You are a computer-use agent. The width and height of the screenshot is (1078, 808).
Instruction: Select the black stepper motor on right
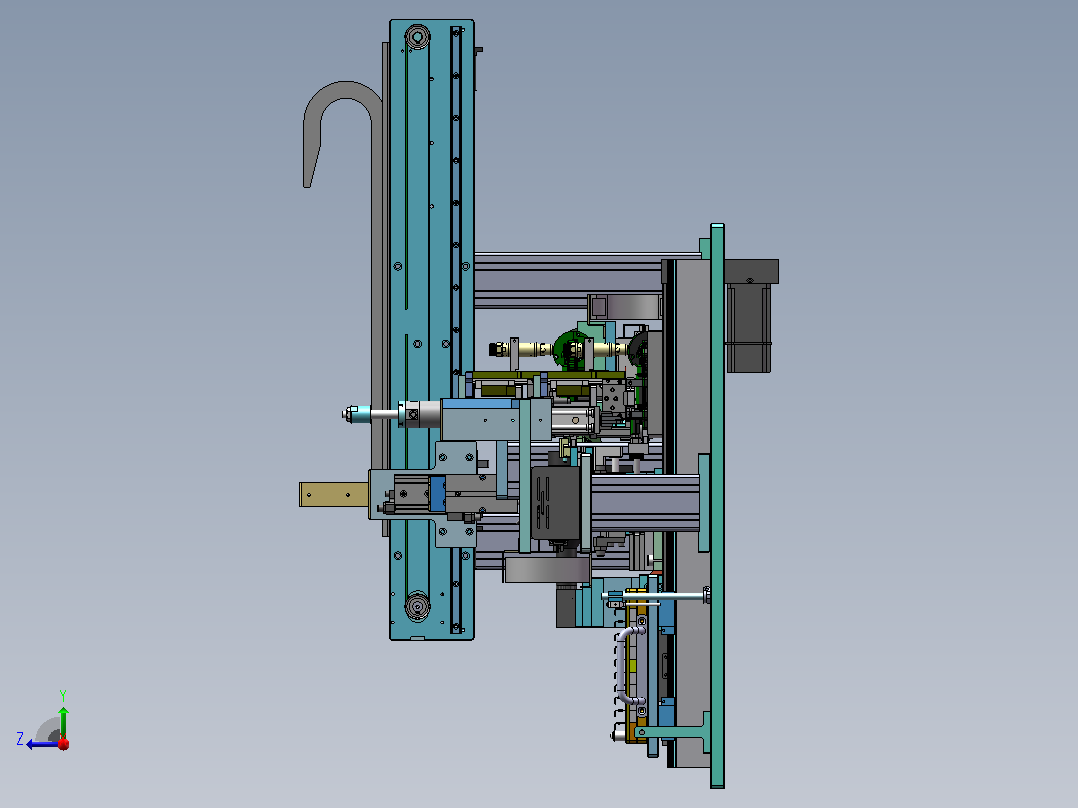click(750, 316)
